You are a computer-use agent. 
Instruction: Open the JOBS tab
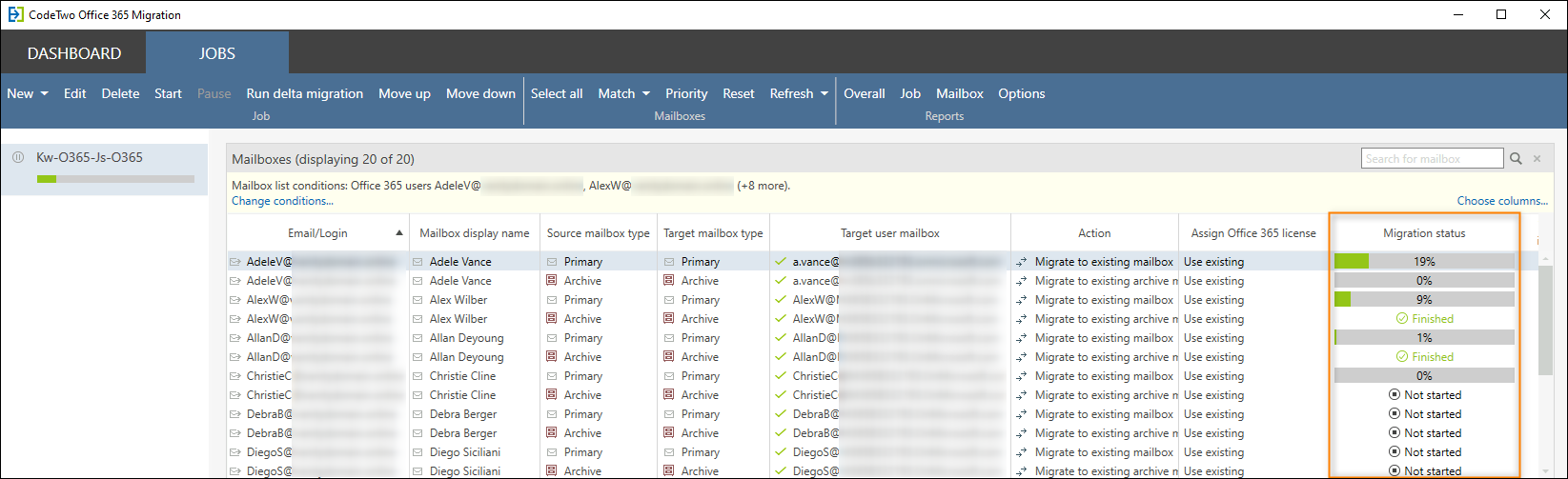tap(217, 53)
